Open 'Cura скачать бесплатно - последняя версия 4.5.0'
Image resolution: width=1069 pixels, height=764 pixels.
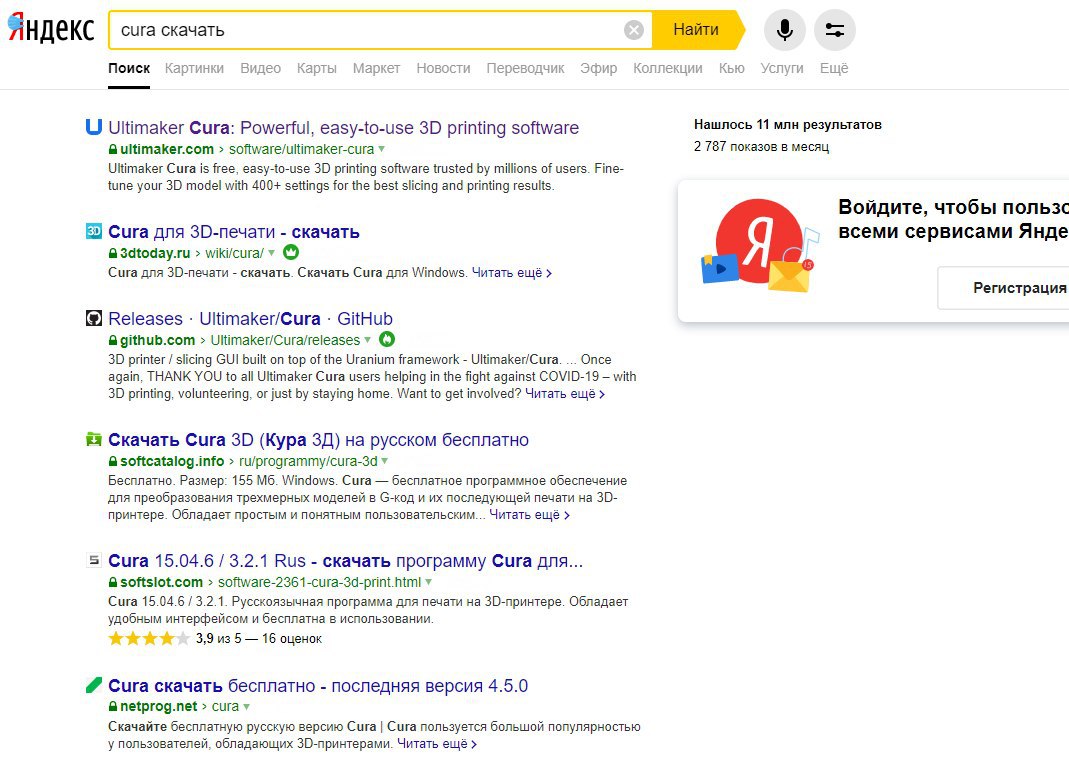click(x=318, y=686)
